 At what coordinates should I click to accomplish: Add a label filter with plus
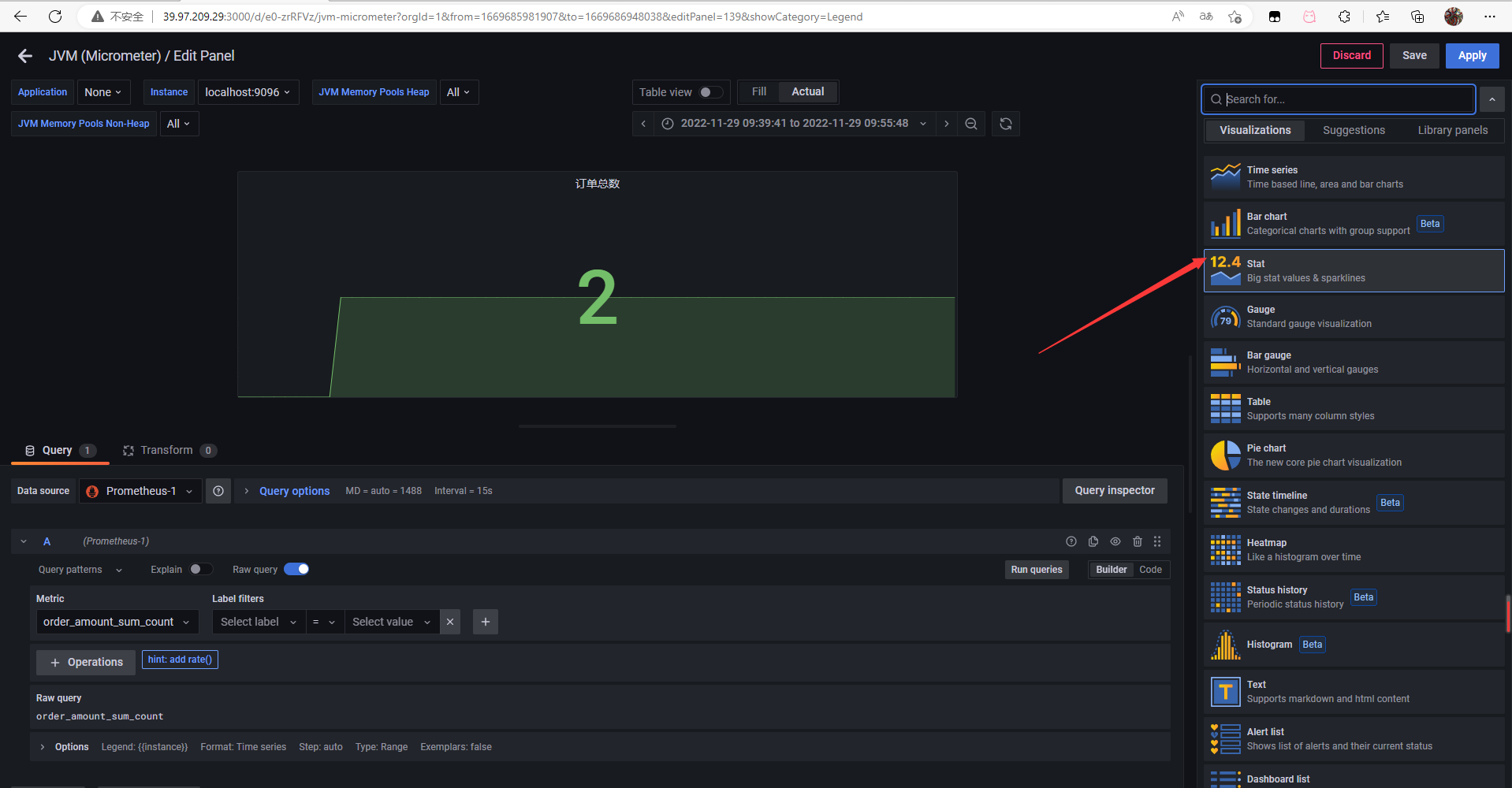point(486,622)
